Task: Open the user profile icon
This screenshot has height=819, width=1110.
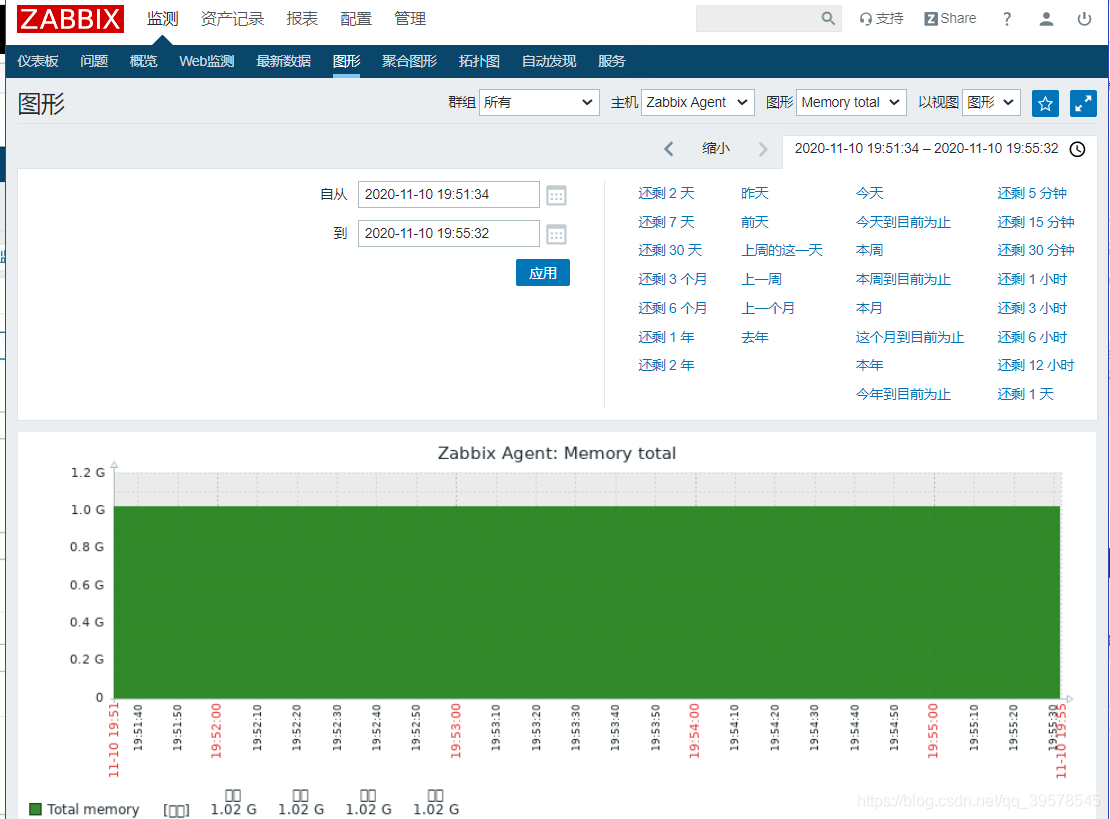Action: (x=1046, y=19)
